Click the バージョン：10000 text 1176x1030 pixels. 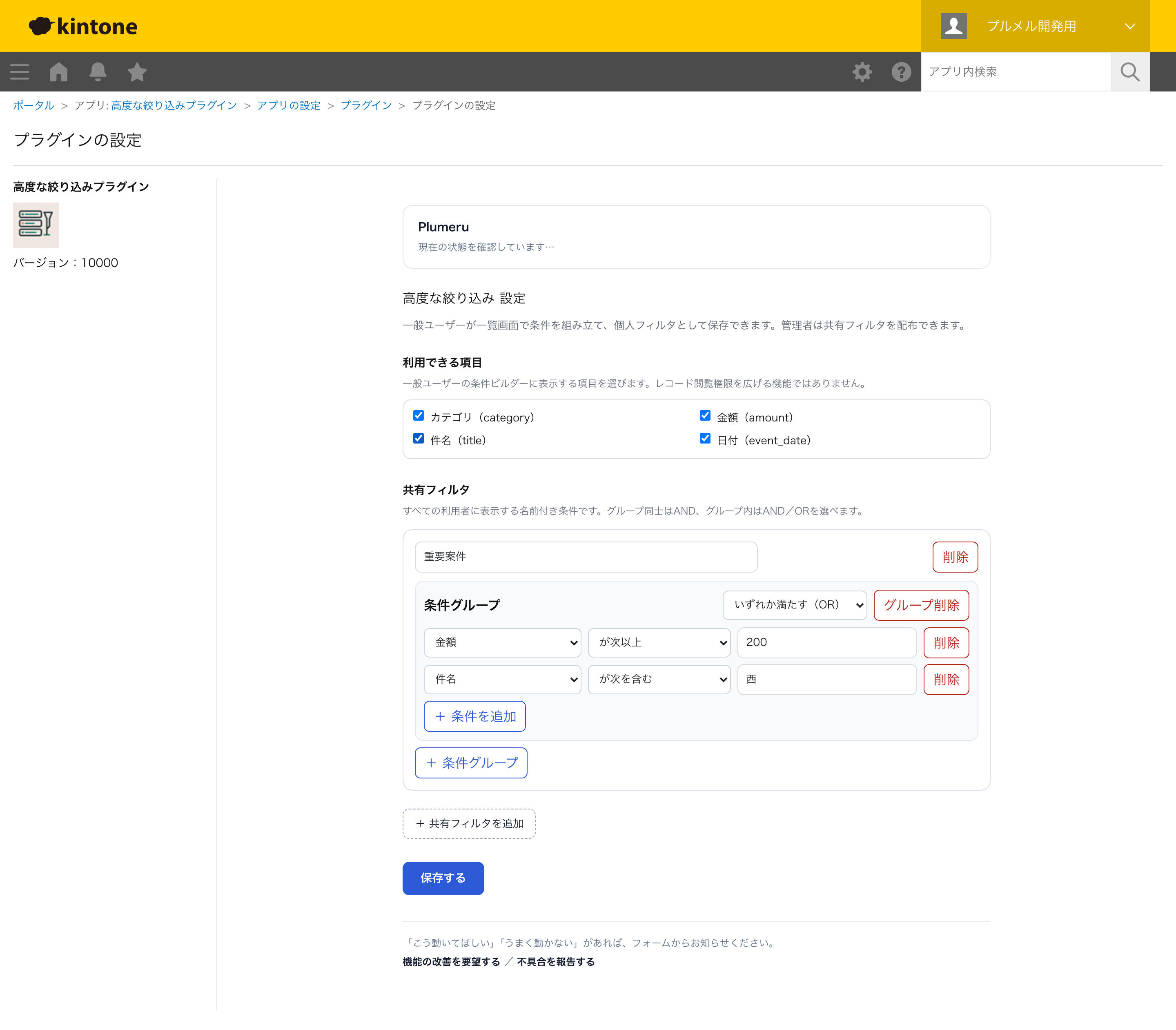tap(65, 263)
